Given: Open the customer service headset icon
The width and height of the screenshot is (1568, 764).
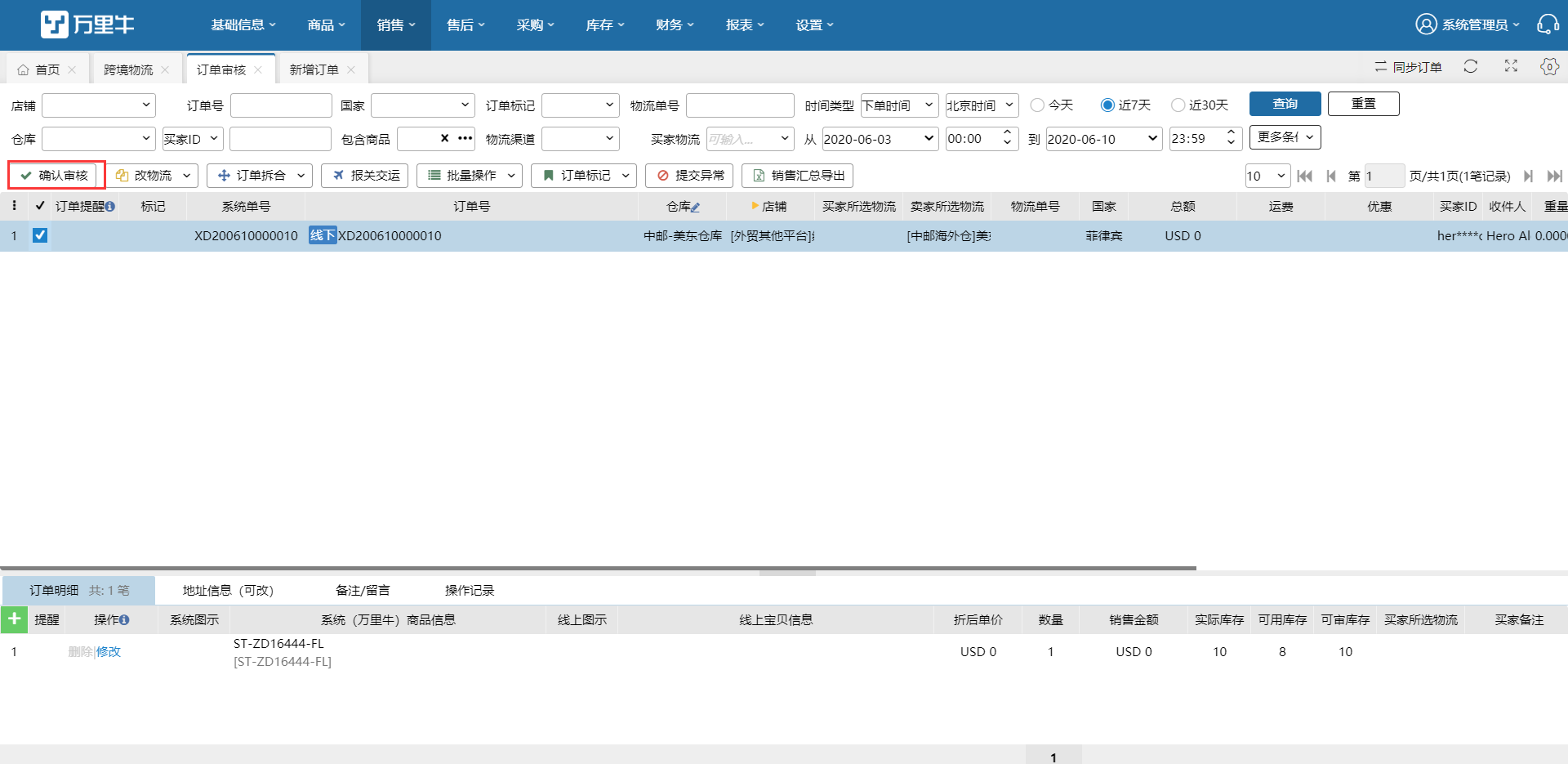Looking at the screenshot, I should (x=1548, y=25).
